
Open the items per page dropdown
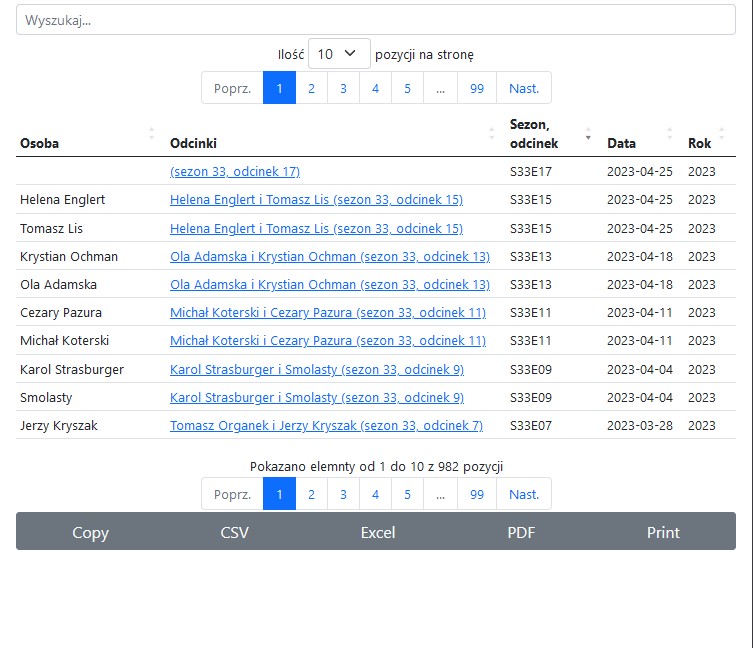[339, 55]
